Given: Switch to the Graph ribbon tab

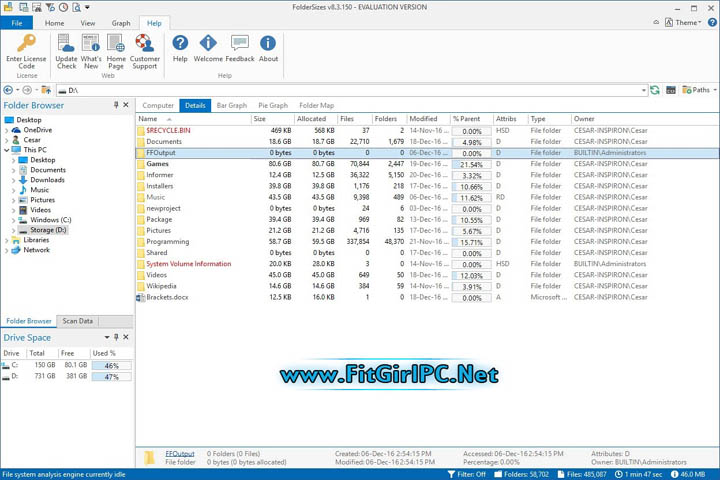Looking at the screenshot, I should (x=120, y=23).
